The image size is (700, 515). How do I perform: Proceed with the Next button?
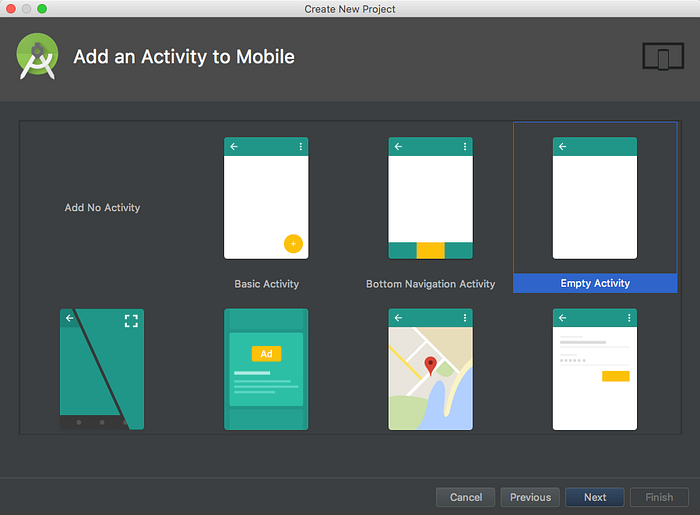point(595,497)
